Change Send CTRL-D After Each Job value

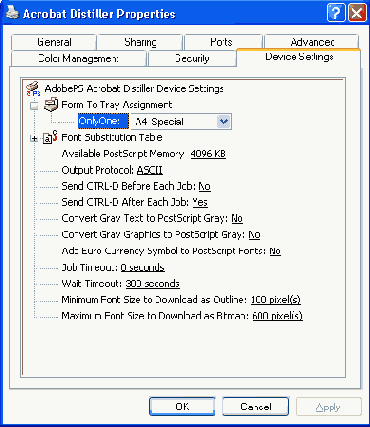tap(200, 202)
